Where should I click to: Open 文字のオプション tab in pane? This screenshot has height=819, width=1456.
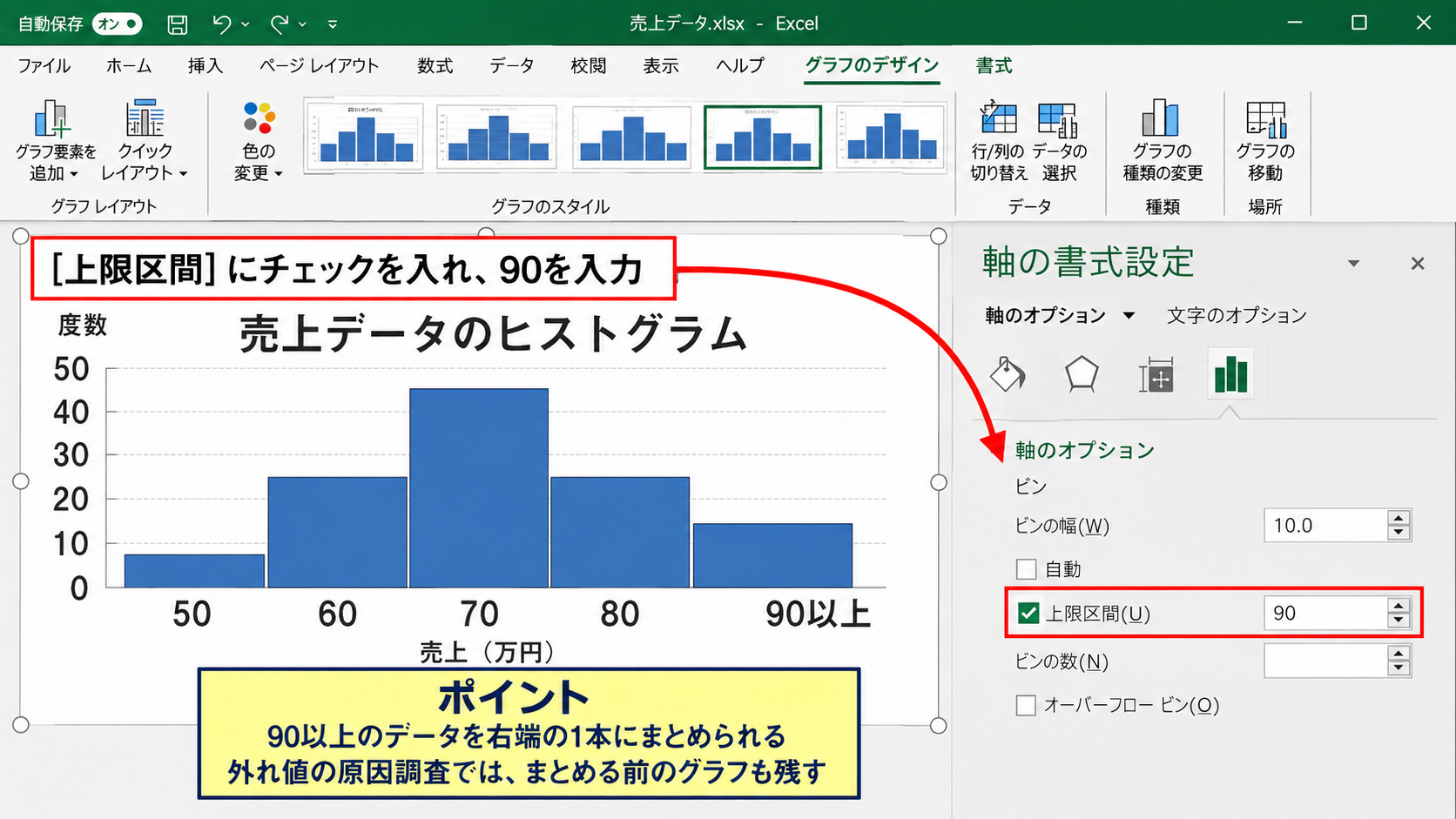(x=1237, y=315)
